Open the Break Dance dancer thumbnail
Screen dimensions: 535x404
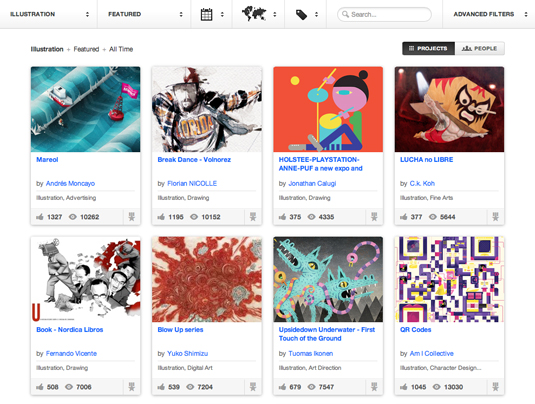click(207, 109)
